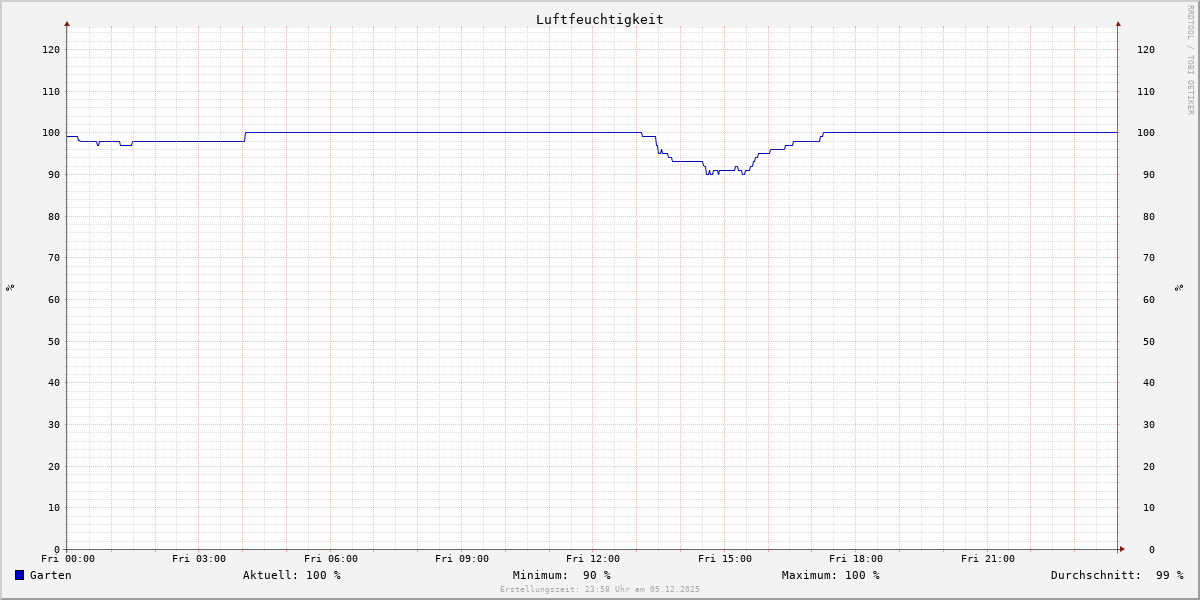Viewport: 1200px width, 600px height.
Task: Click the right y-axis value 90
Action: pos(1149,174)
